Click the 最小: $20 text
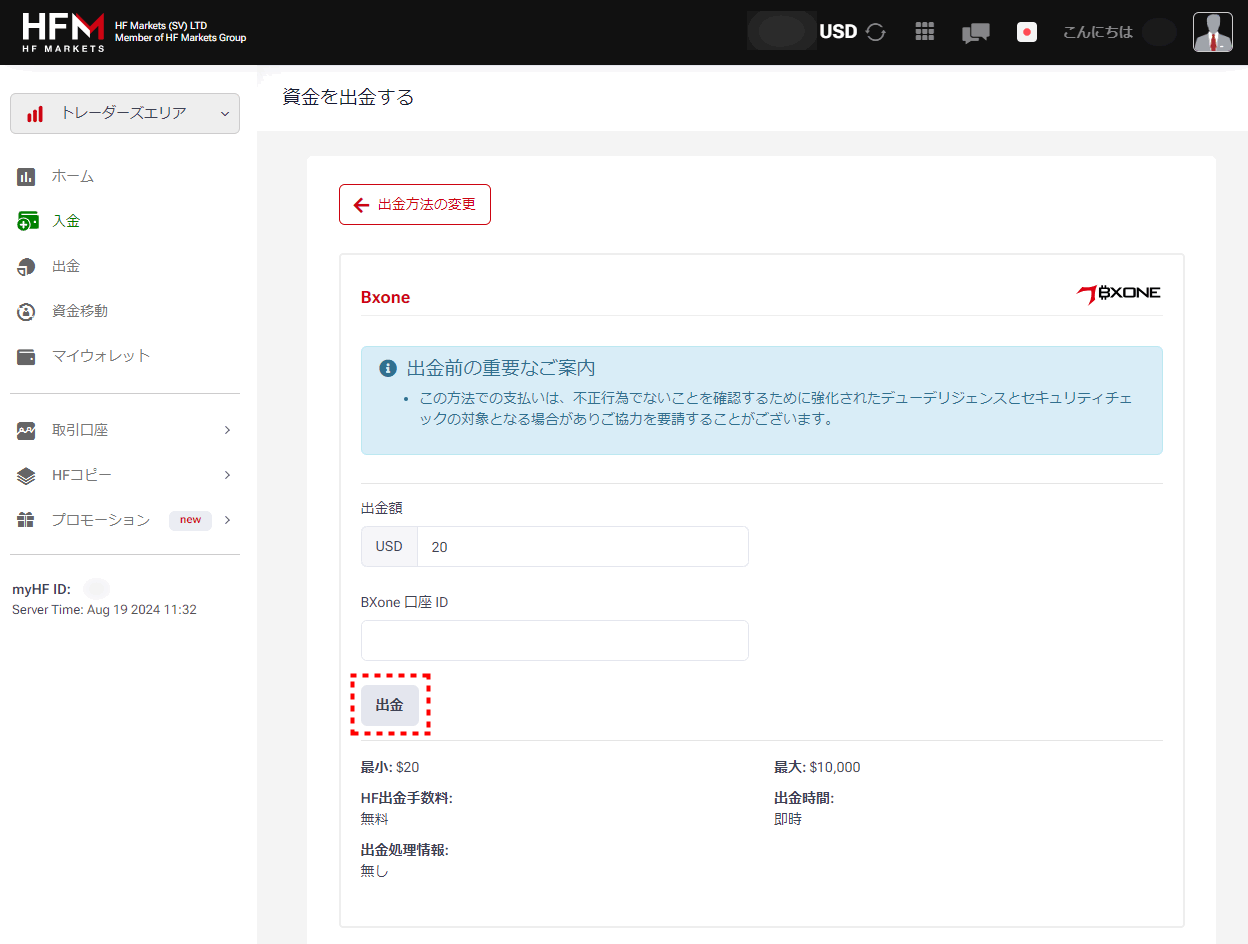The image size is (1248, 944). 390,767
